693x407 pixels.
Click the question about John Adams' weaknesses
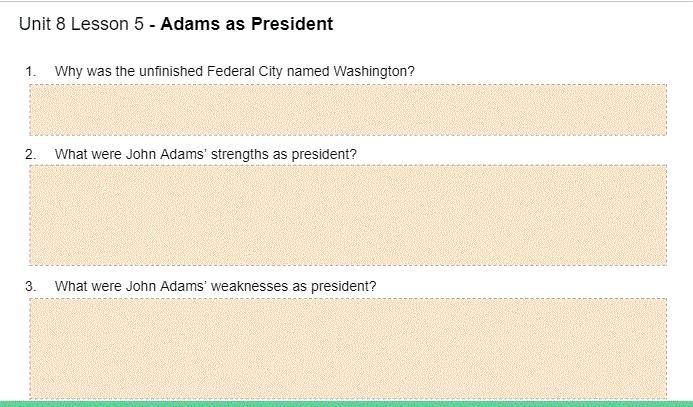click(x=215, y=286)
